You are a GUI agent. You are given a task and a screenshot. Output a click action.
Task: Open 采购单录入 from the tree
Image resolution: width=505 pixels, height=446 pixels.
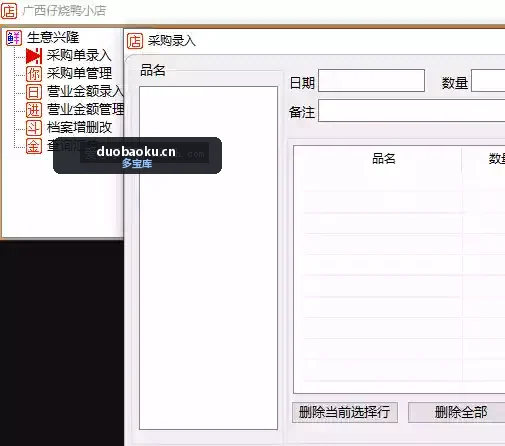[79, 55]
